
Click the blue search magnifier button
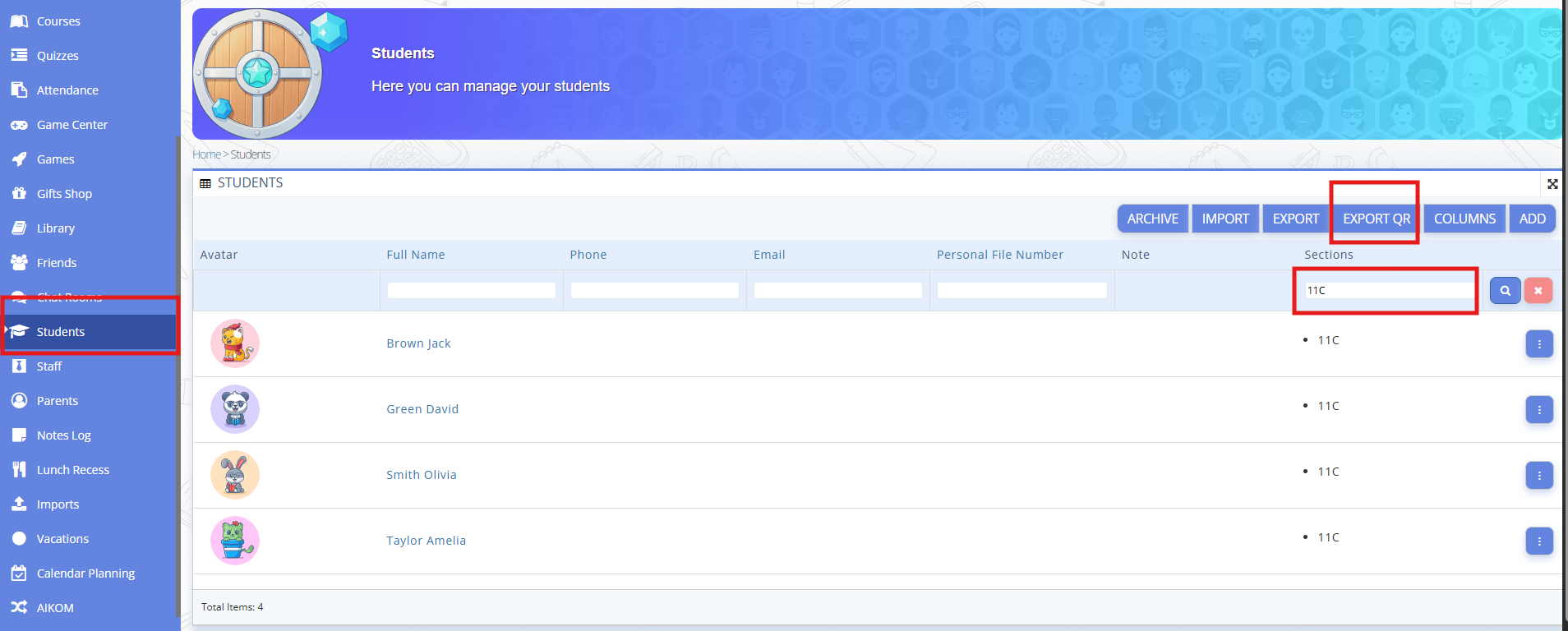click(x=1505, y=291)
